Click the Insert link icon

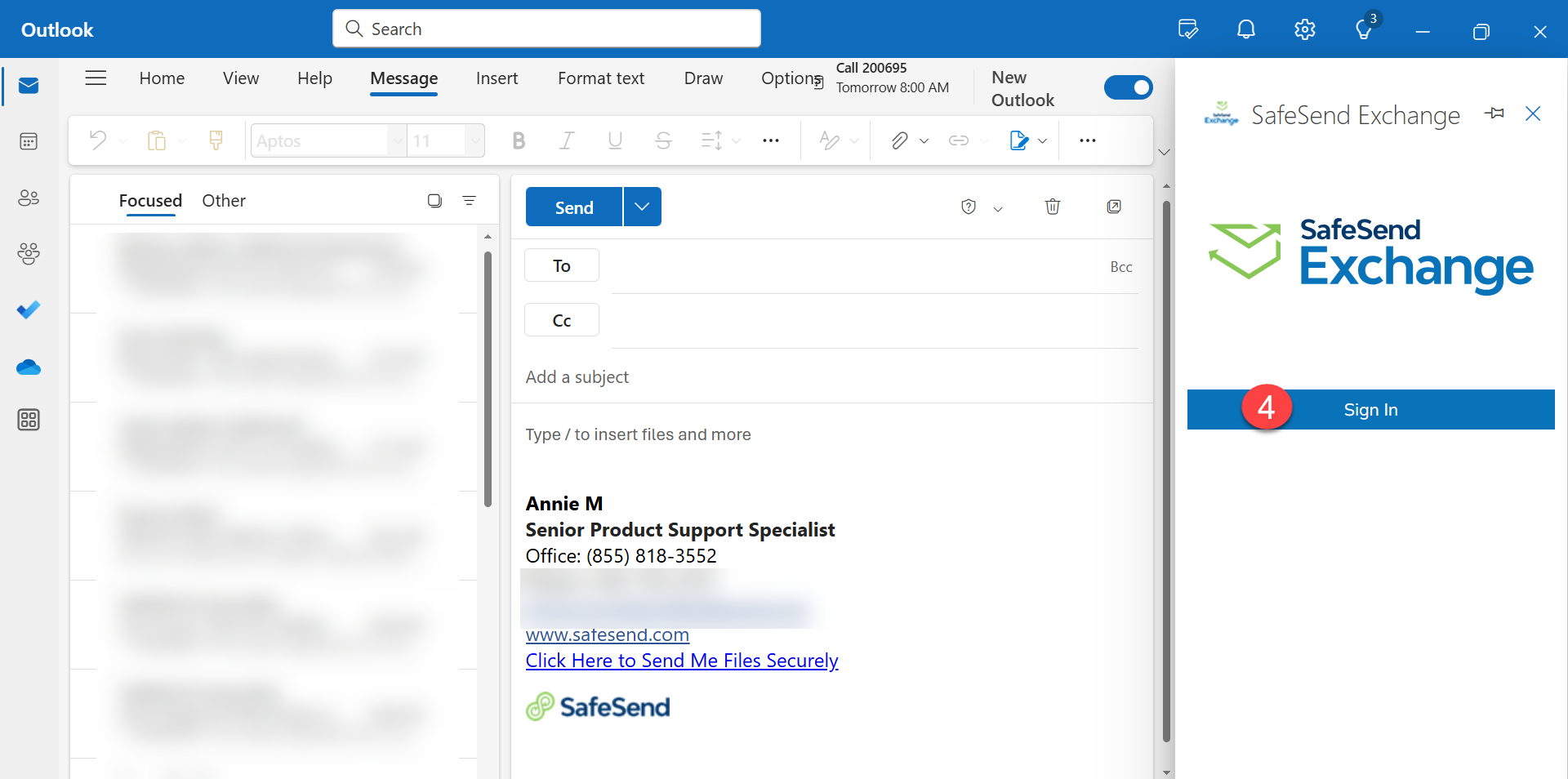tap(959, 140)
